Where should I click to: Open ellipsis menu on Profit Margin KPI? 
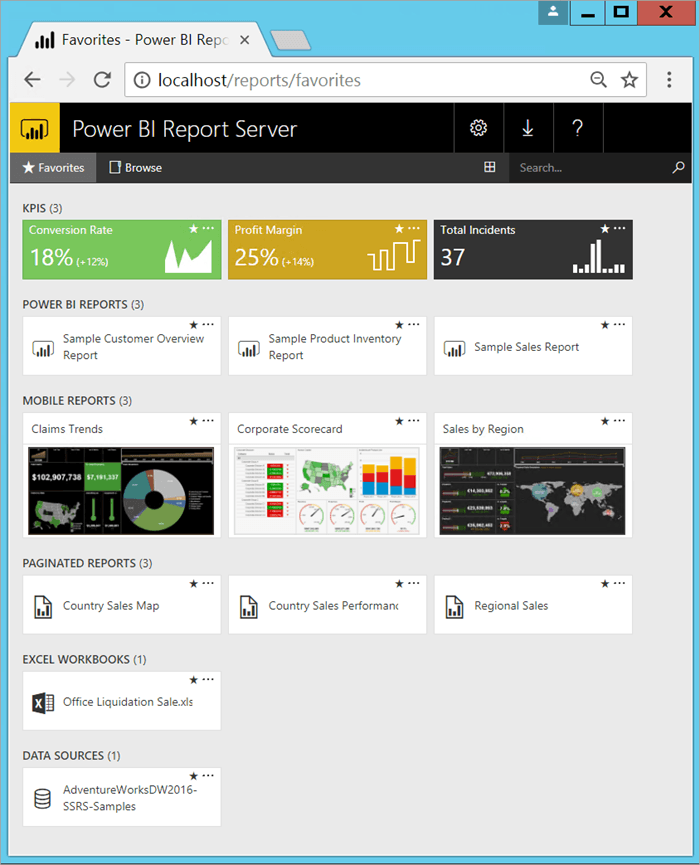414,228
